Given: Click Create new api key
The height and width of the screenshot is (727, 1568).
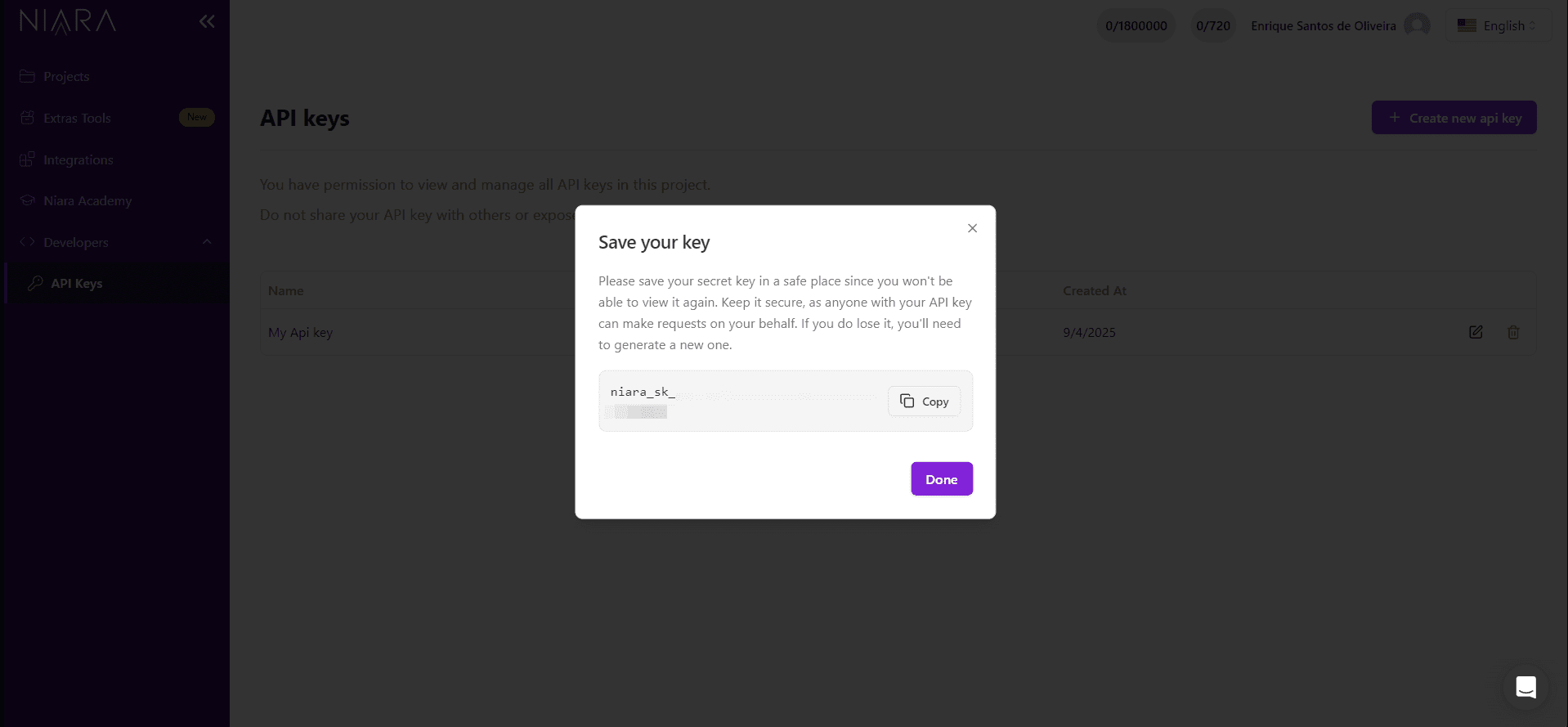Looking at the screenshot, I should click(1454, 117).
